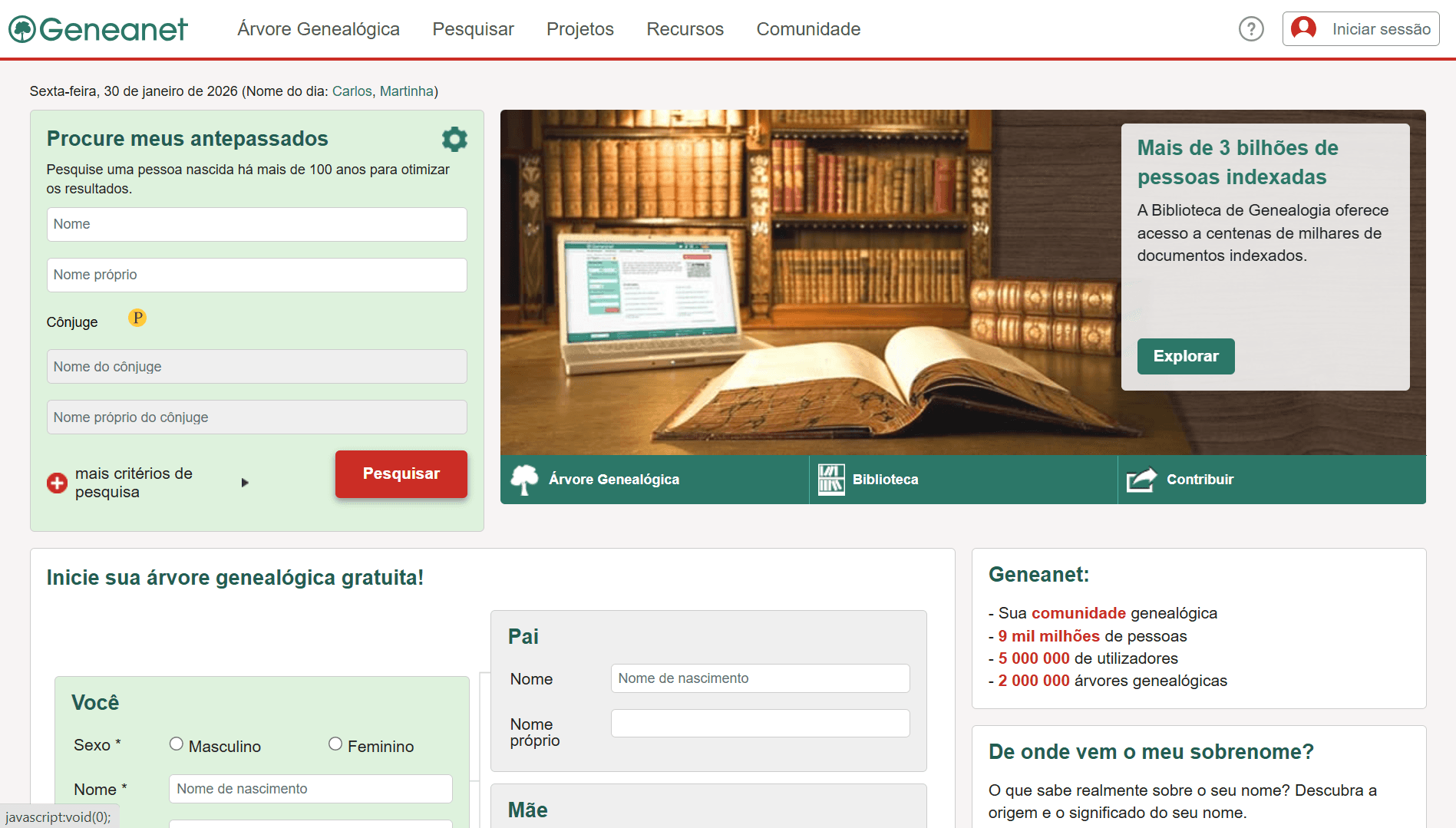Select the Feminino radio button

(x=335, y=744)
